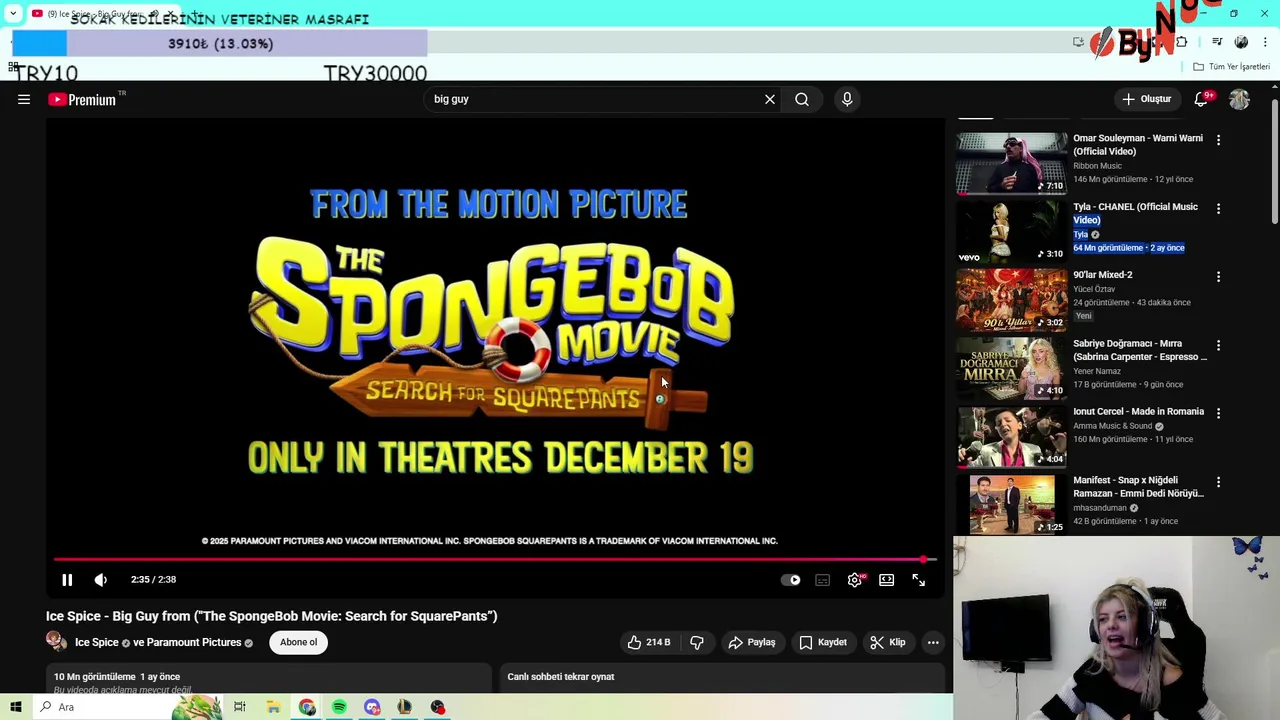Open Chrome tab search dropdown arrow
Screen dimensions: 1280x720
pos(12,14)
